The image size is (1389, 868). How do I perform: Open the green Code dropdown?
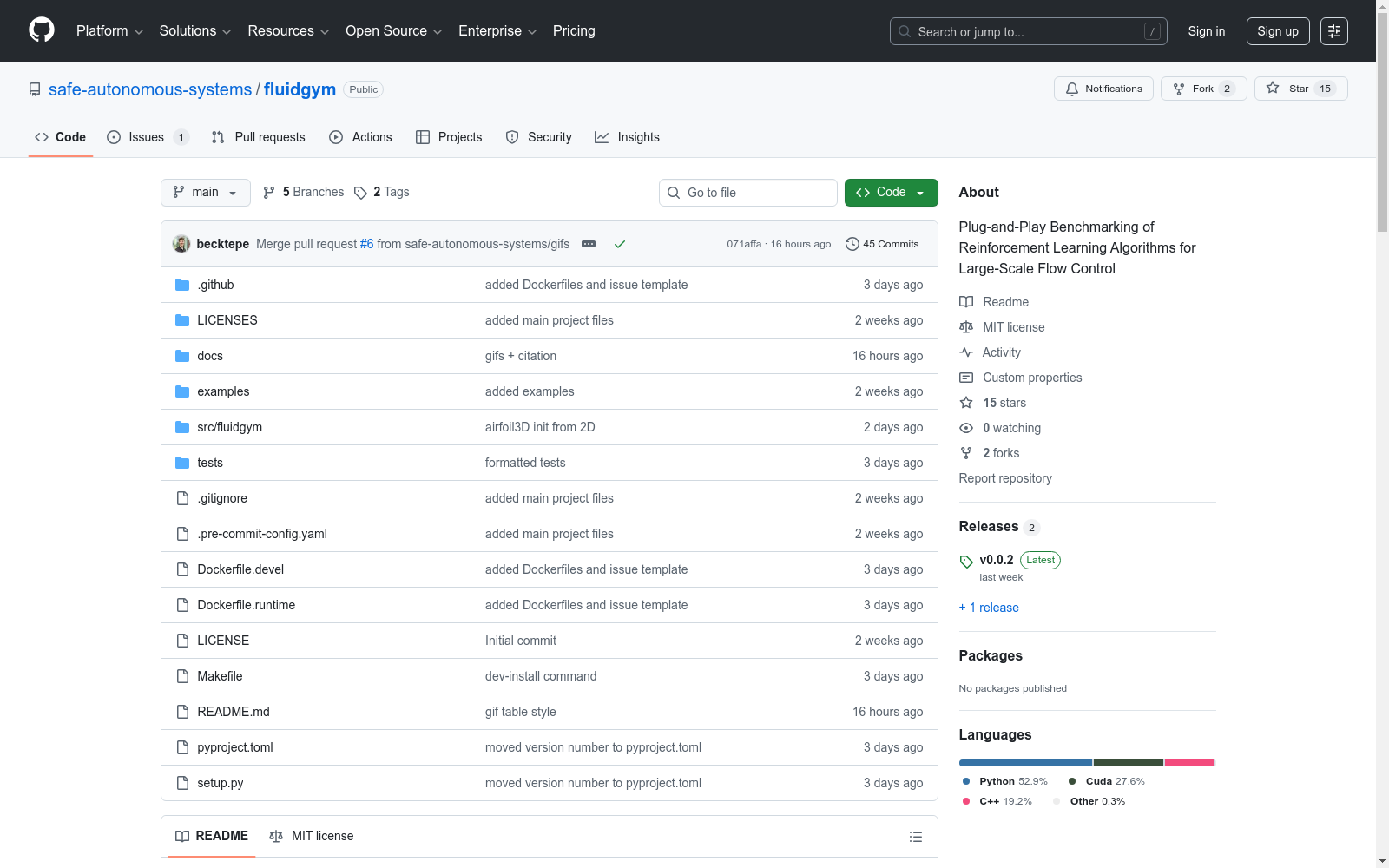[x=891, y=193]
